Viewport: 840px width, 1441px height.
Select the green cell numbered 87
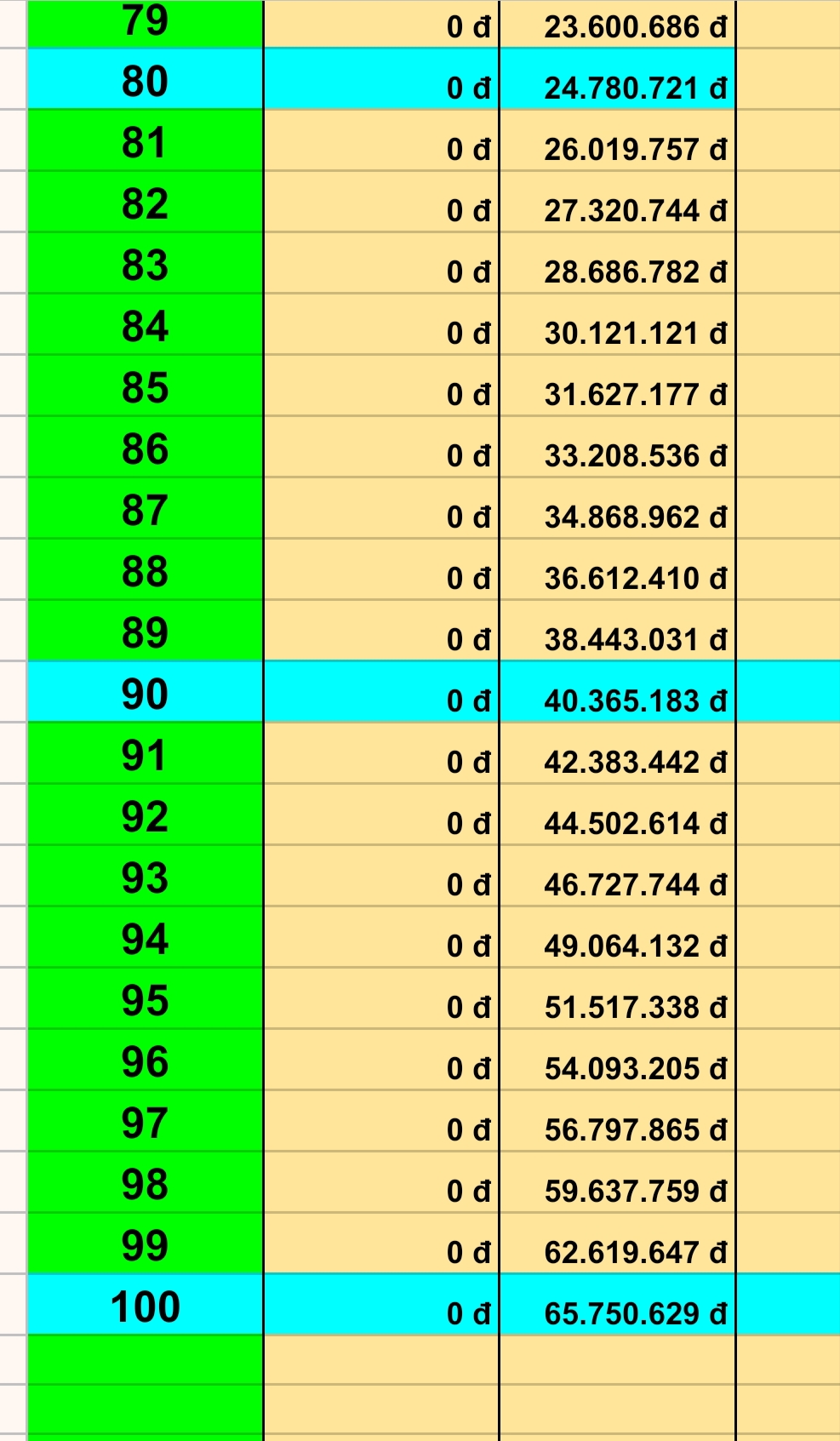[145, 511]
